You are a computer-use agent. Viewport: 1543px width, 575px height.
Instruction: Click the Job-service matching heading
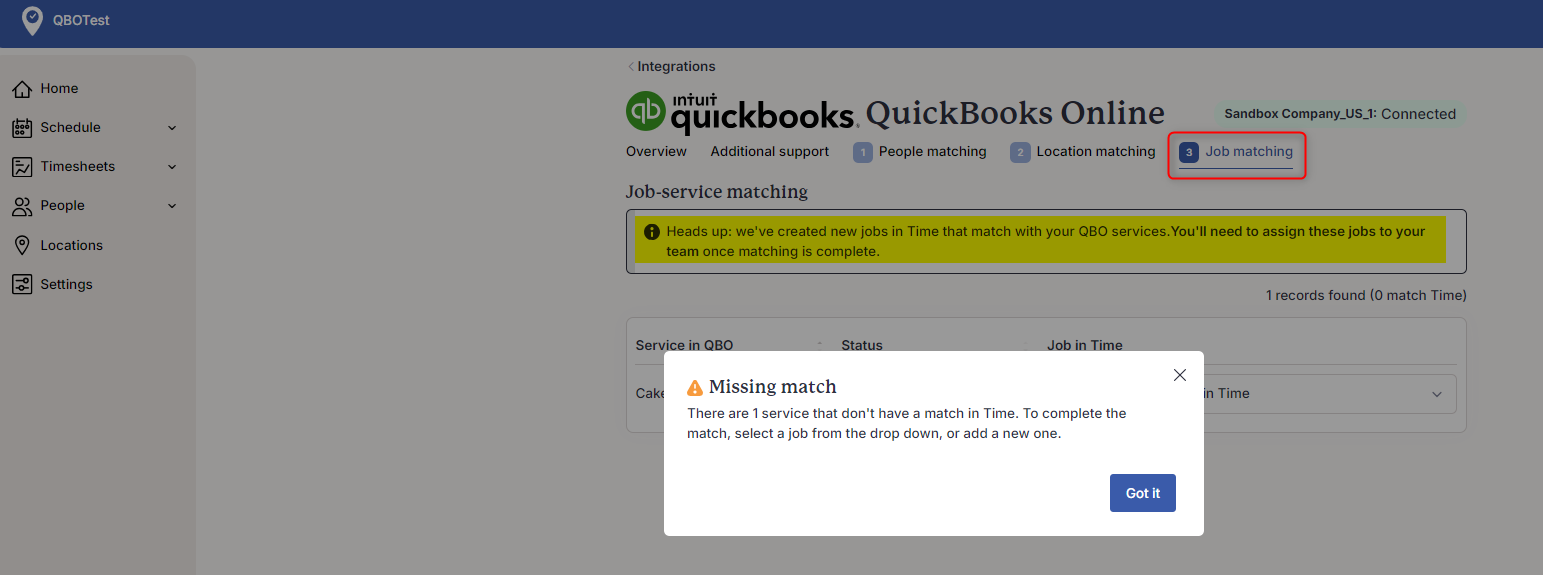pyautogui.click(x=717, y=191)
